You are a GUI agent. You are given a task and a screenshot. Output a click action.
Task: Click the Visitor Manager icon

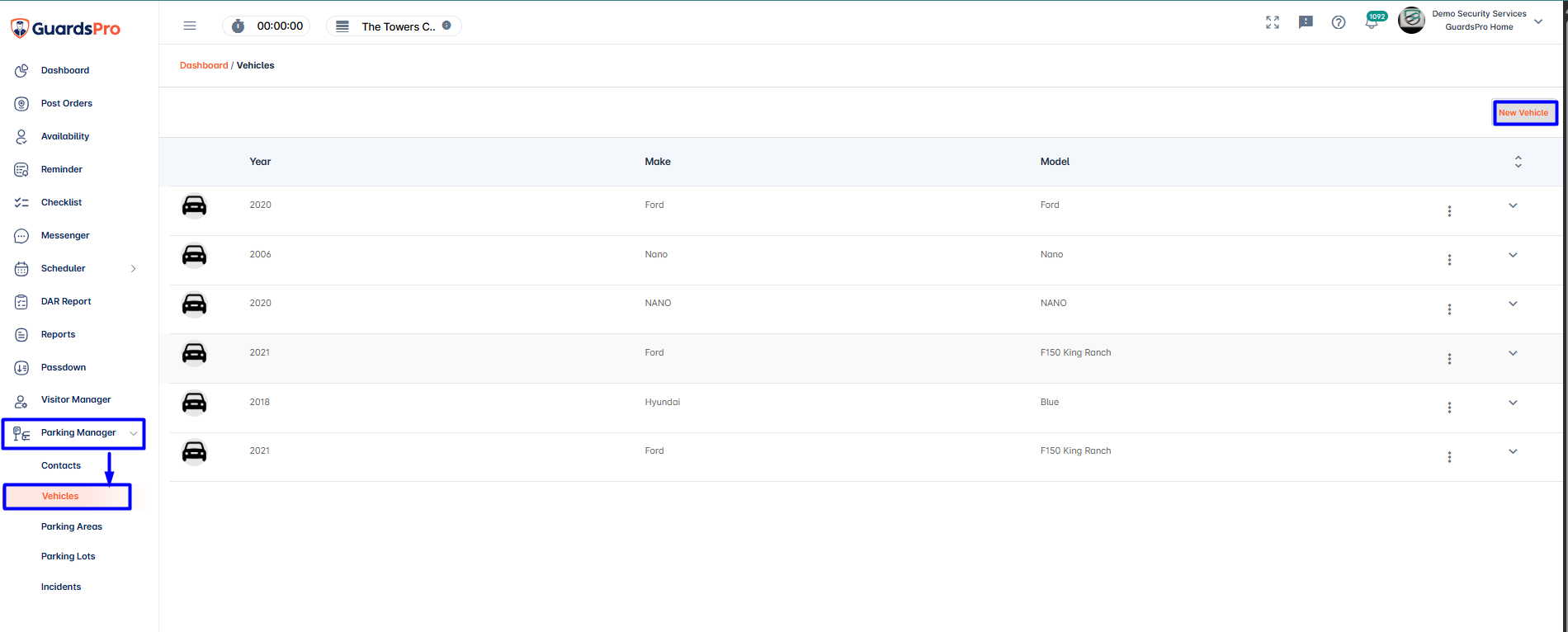[21, 401]
